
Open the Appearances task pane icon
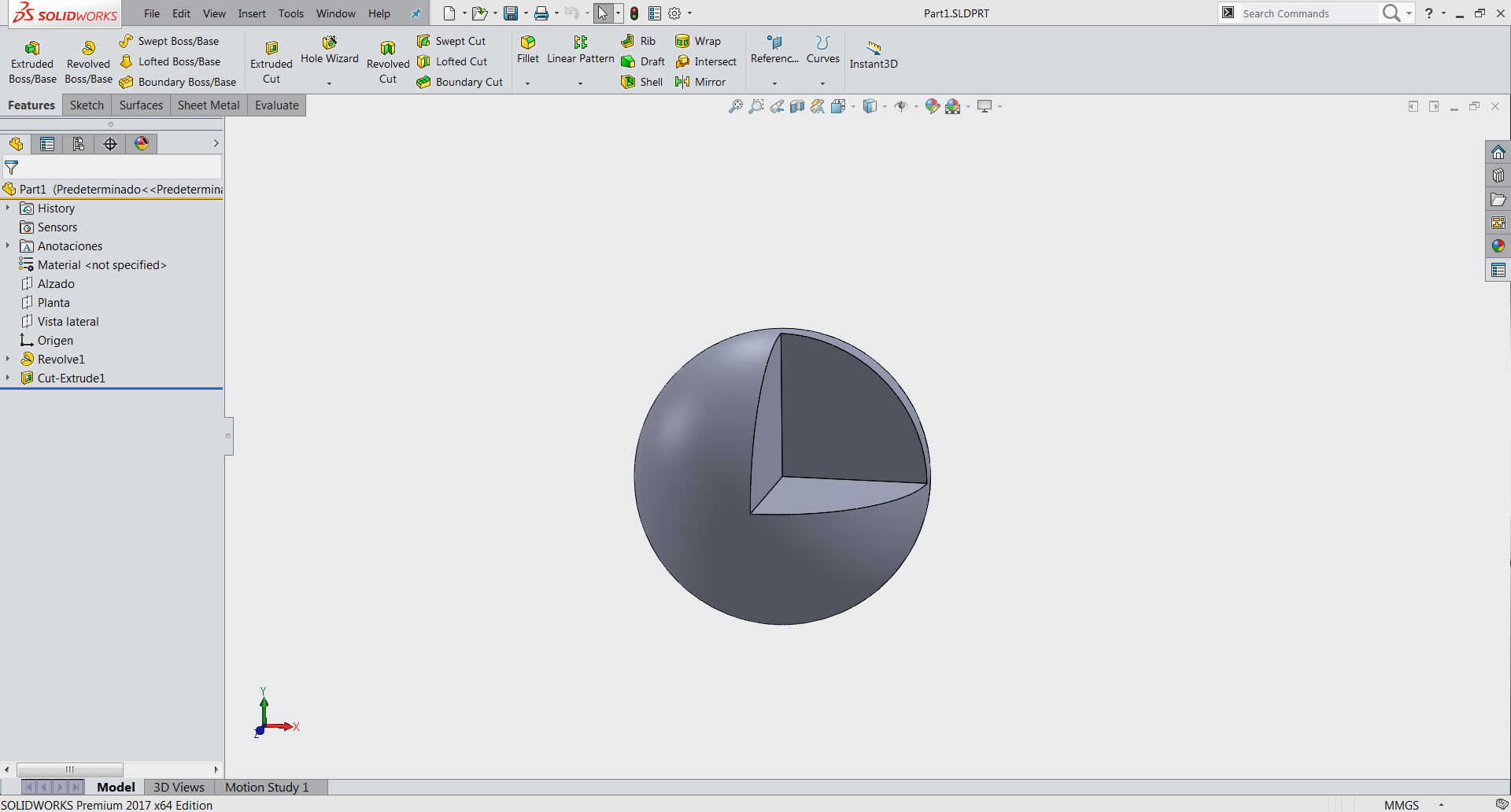[x=1498, y=246]
